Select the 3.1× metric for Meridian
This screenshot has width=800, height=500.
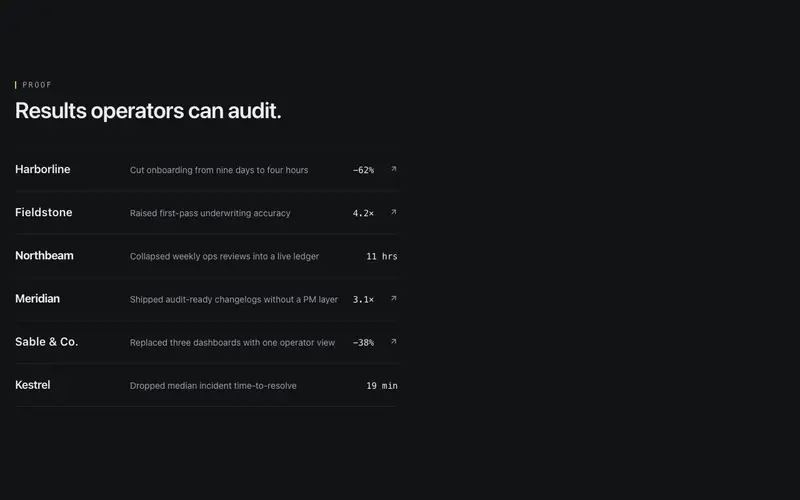363,299
